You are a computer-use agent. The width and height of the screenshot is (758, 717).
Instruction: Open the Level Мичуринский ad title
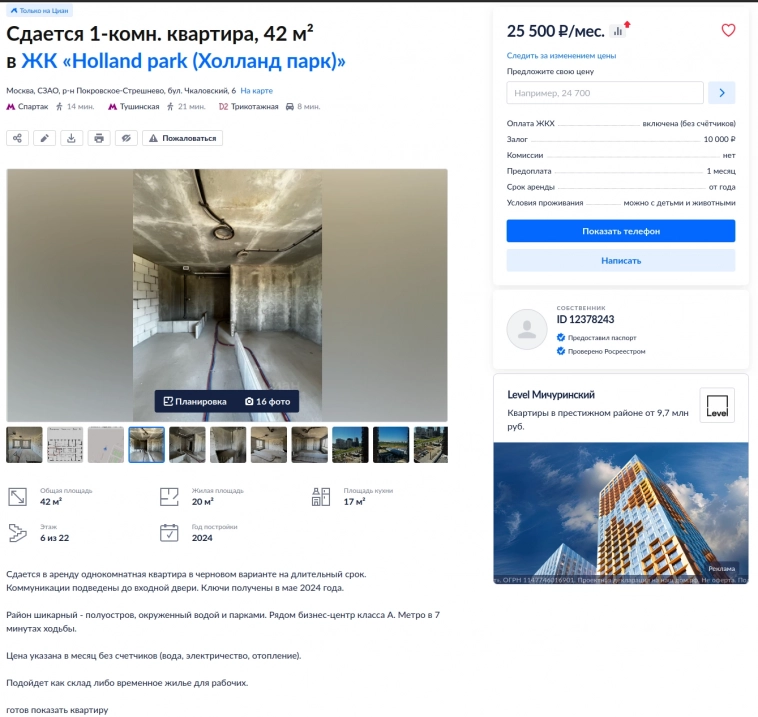coord(551,395)
